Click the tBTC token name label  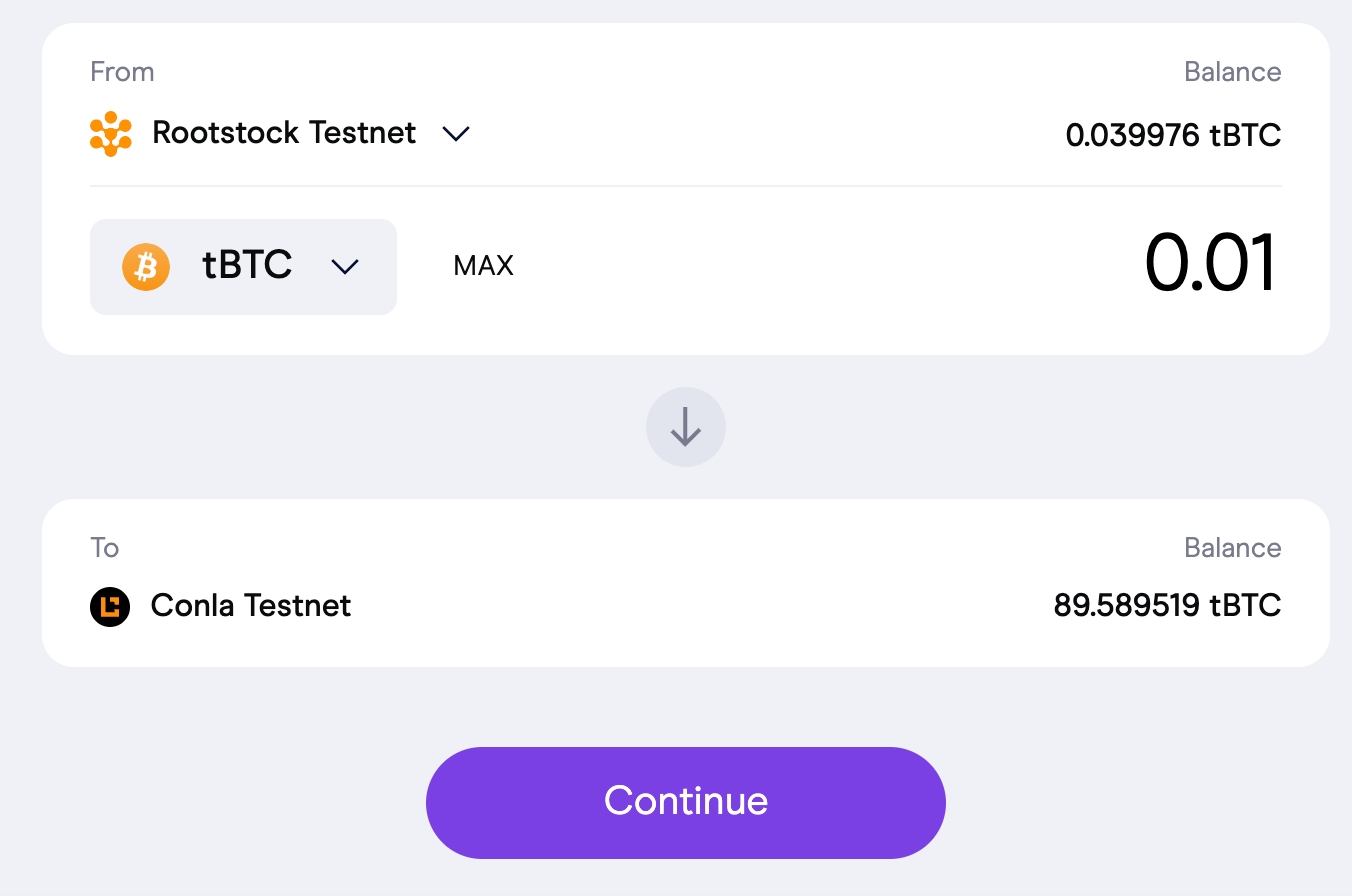(x=247, y=266)
